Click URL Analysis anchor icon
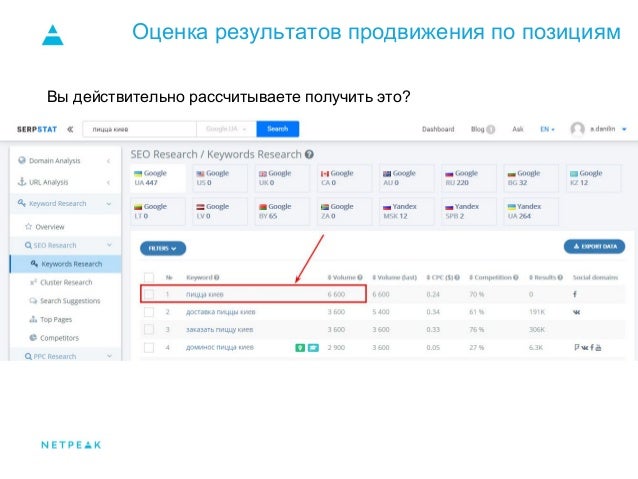Image resolution: width=638 pixels, height=479 pixels. click(x=22, y=182)
